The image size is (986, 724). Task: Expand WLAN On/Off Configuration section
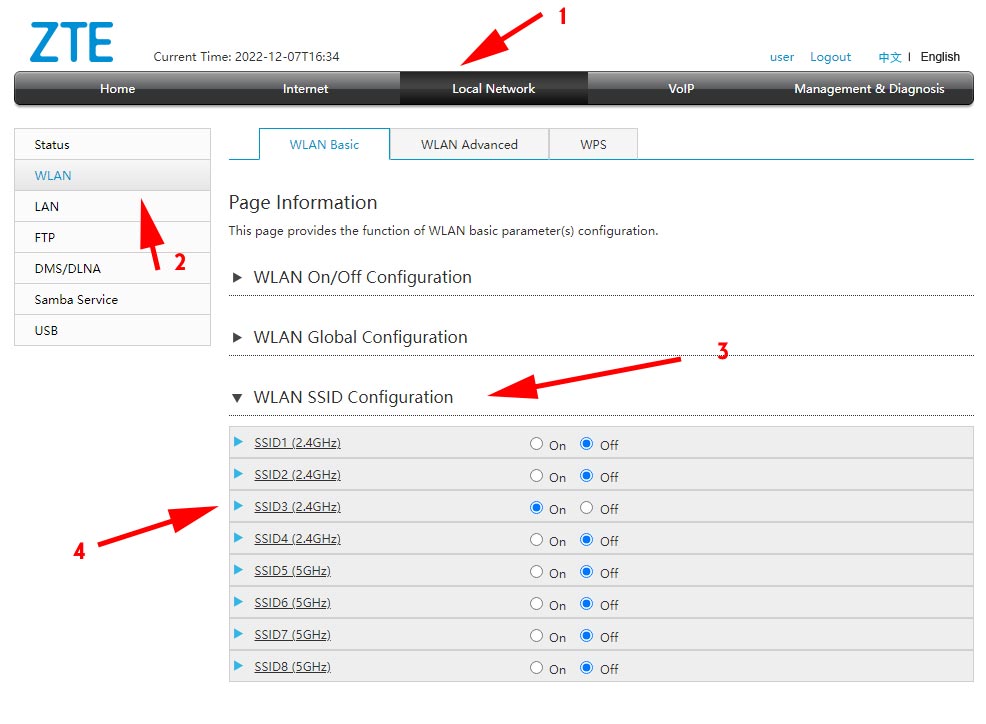click(362, 277)
